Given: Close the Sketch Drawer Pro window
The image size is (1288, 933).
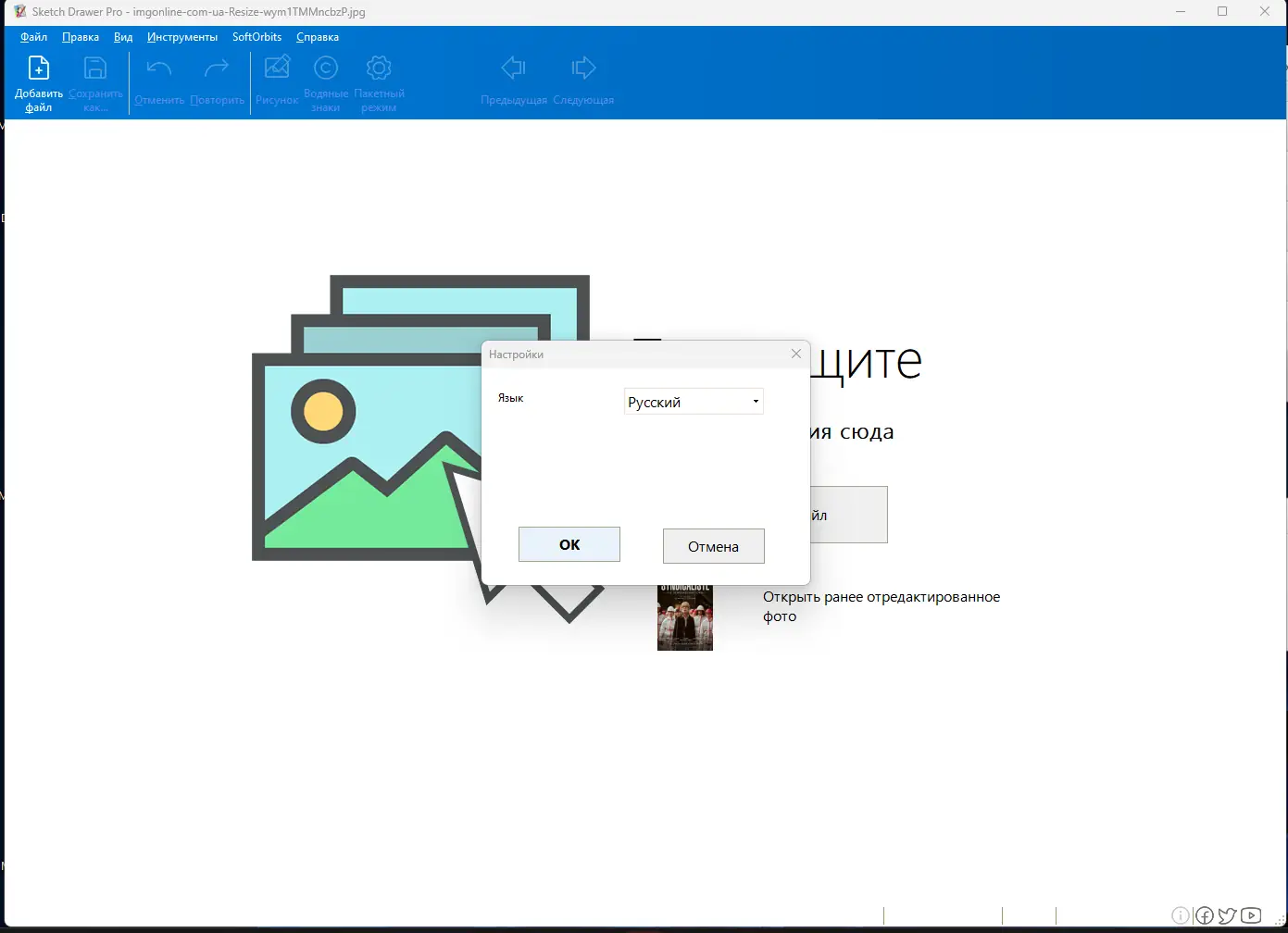Looking at the screenshot, I should coord(1265,12).
